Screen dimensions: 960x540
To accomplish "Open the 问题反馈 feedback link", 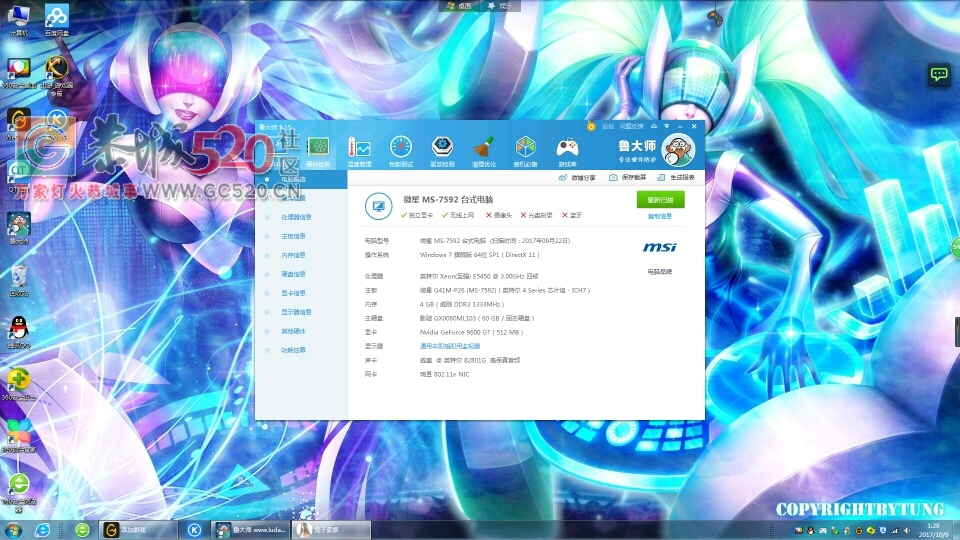I will click(631, 126).
